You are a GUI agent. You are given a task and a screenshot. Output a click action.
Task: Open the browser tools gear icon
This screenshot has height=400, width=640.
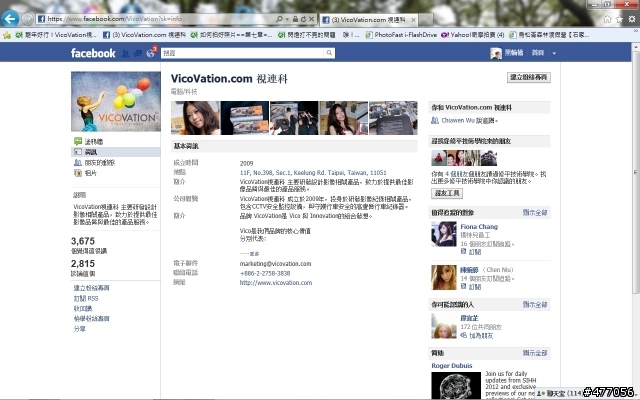click(632, 19)
